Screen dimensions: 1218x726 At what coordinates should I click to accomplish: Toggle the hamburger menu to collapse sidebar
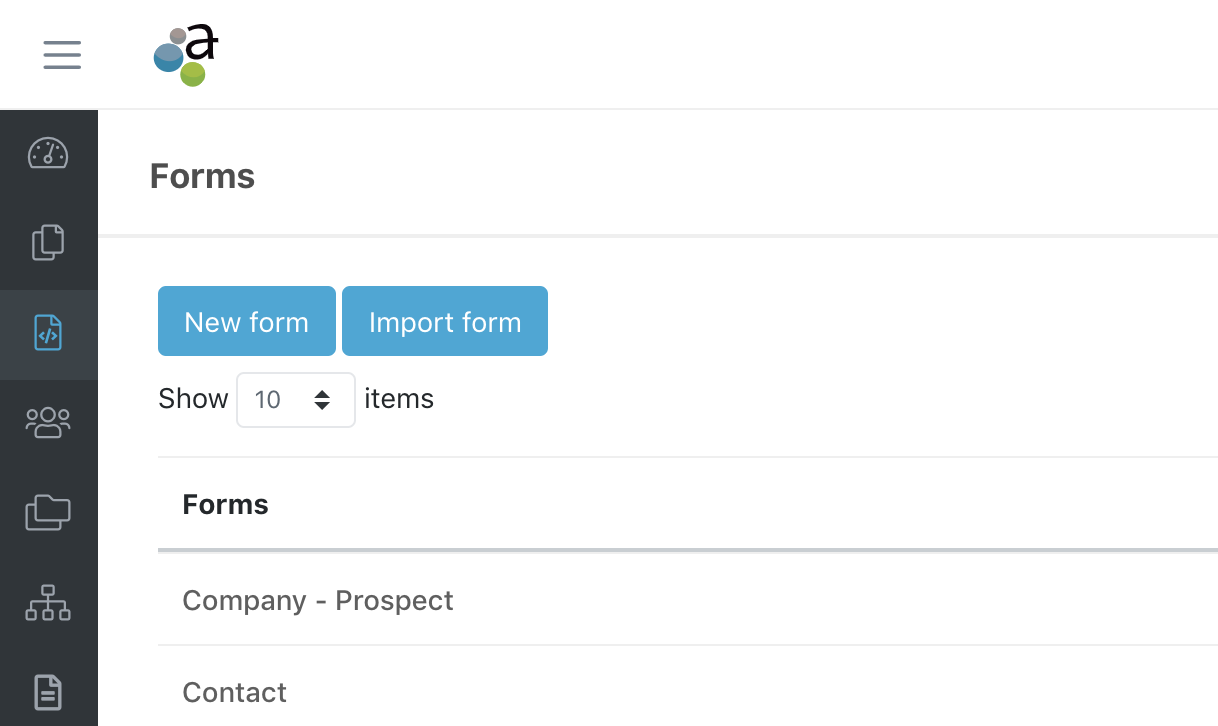click(62, 54)
